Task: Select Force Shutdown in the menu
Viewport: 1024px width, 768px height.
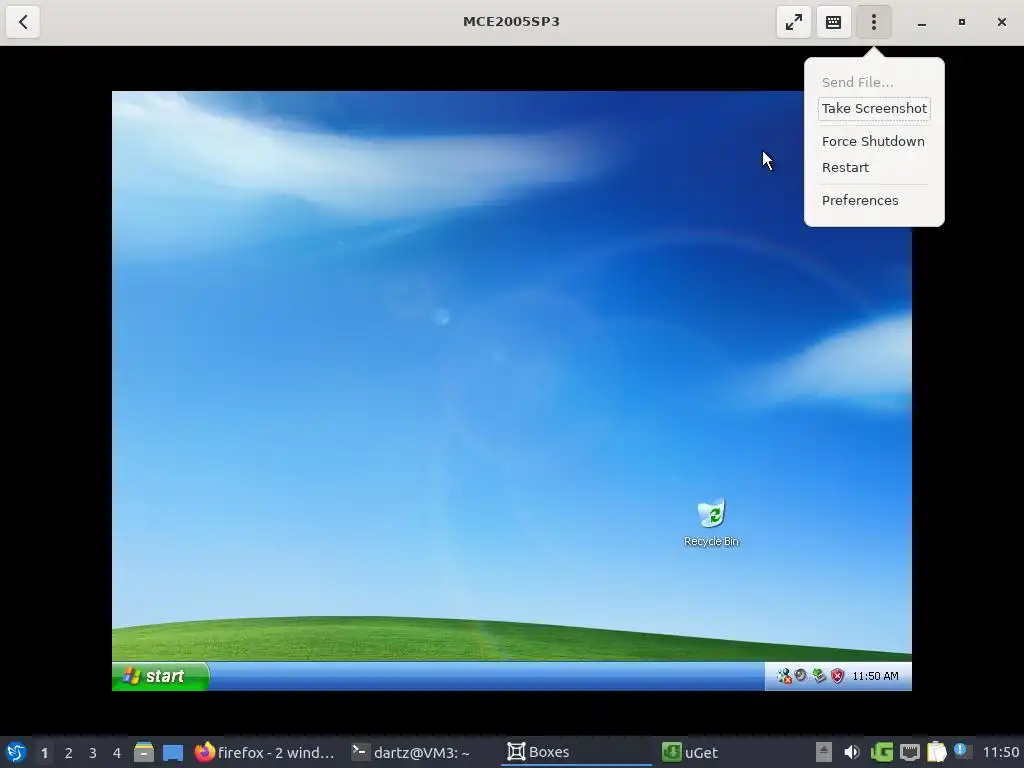Action: pyautogui.click(x=872, y=141)
